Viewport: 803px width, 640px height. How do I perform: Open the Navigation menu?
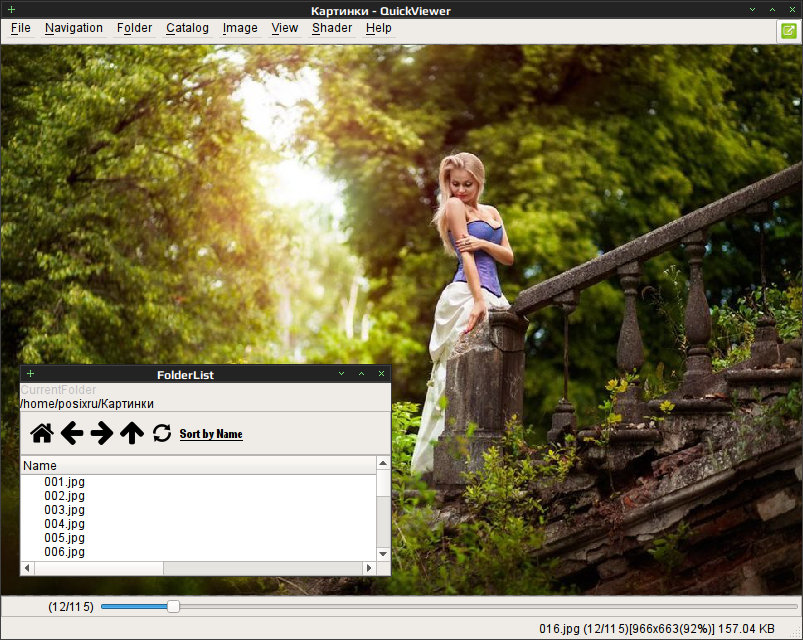[74, 28]
